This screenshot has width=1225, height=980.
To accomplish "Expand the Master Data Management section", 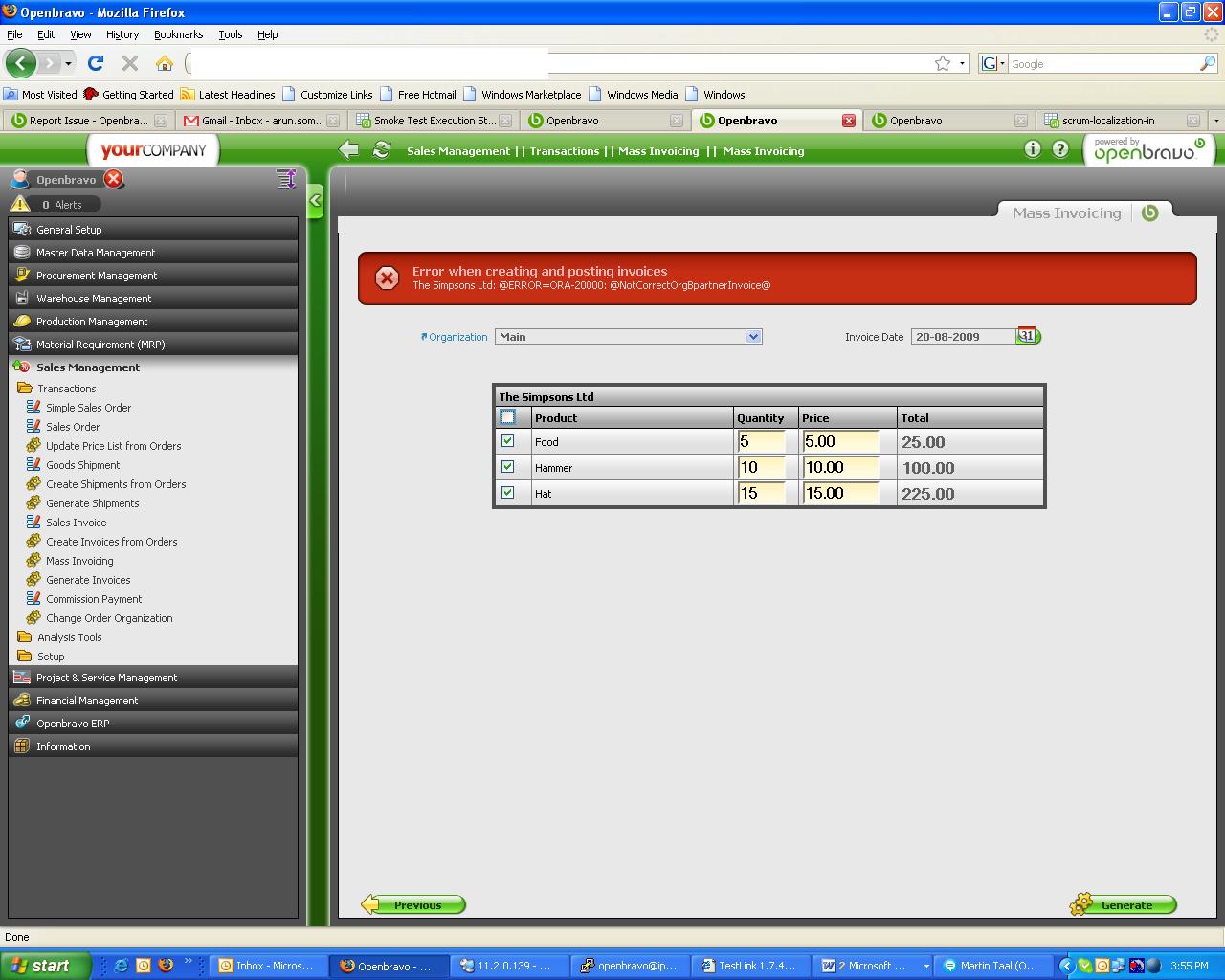I will [153, 253].
